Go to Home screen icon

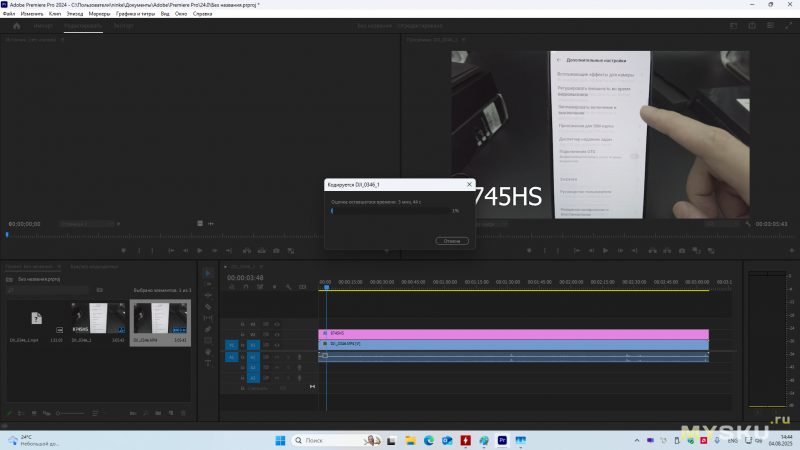[x=16, y=26]
